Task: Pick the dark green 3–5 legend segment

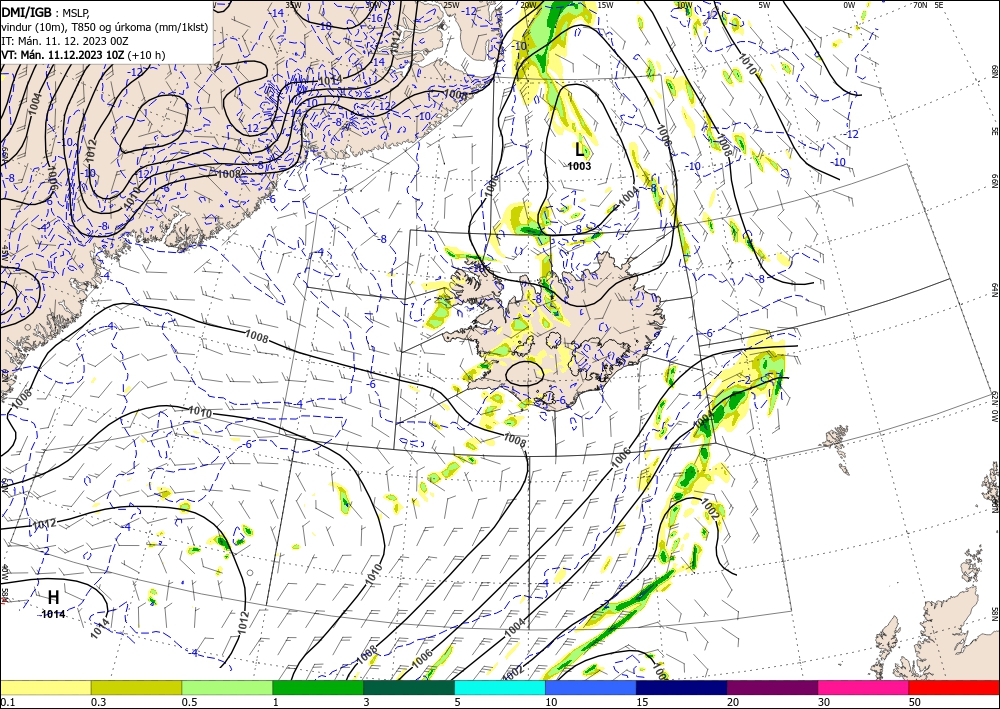Action: click(x=409, y=687)
